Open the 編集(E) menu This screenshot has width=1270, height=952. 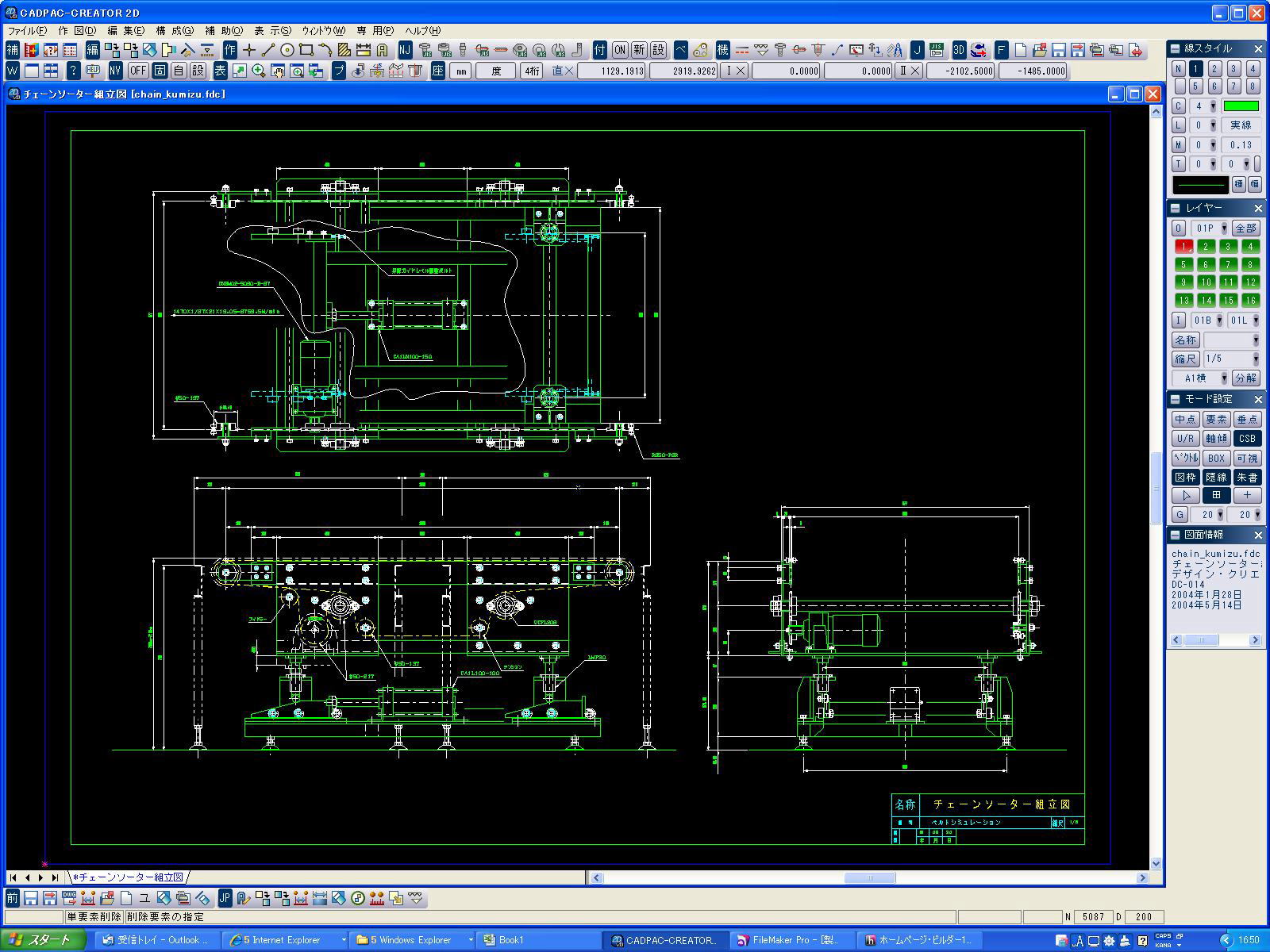pos(125,31)
